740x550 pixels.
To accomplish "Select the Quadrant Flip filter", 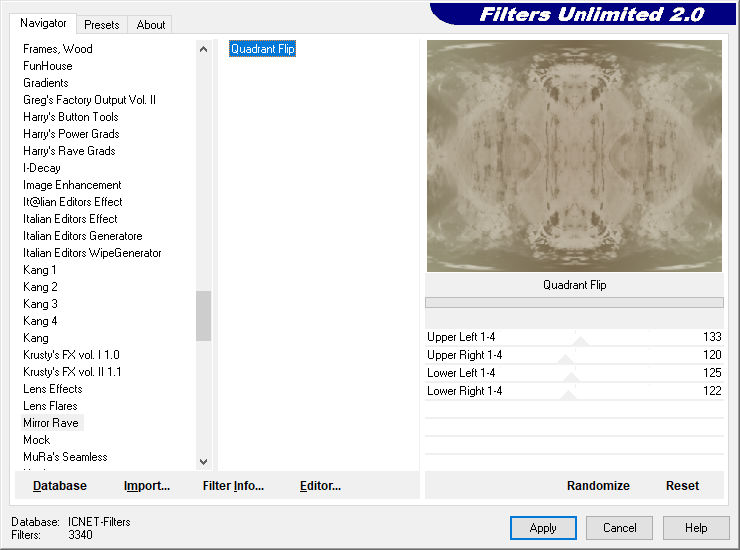I will [x=262, y=49].
